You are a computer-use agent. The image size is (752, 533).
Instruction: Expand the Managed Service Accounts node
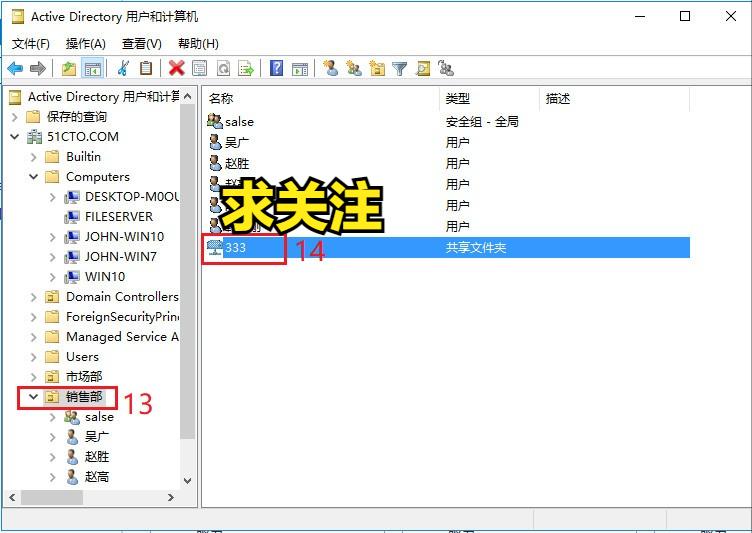33,337
